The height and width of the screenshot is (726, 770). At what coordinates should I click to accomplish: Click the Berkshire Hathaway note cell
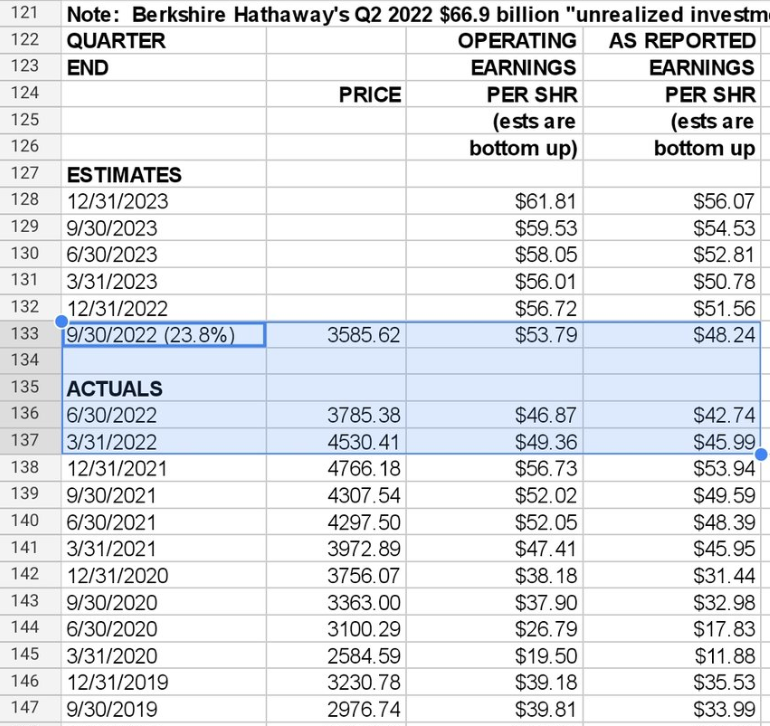[x=415, y=14]
